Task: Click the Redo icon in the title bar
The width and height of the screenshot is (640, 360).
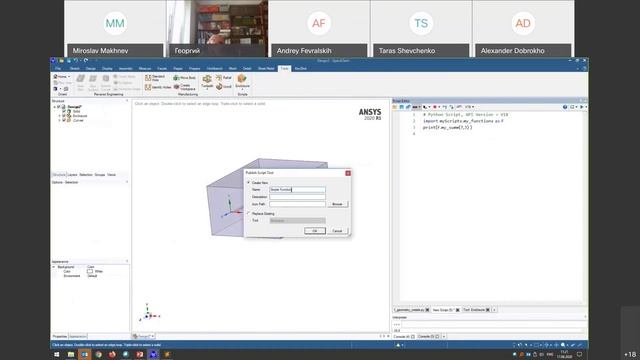Action: pyautogui.click(x=86, y=60)
